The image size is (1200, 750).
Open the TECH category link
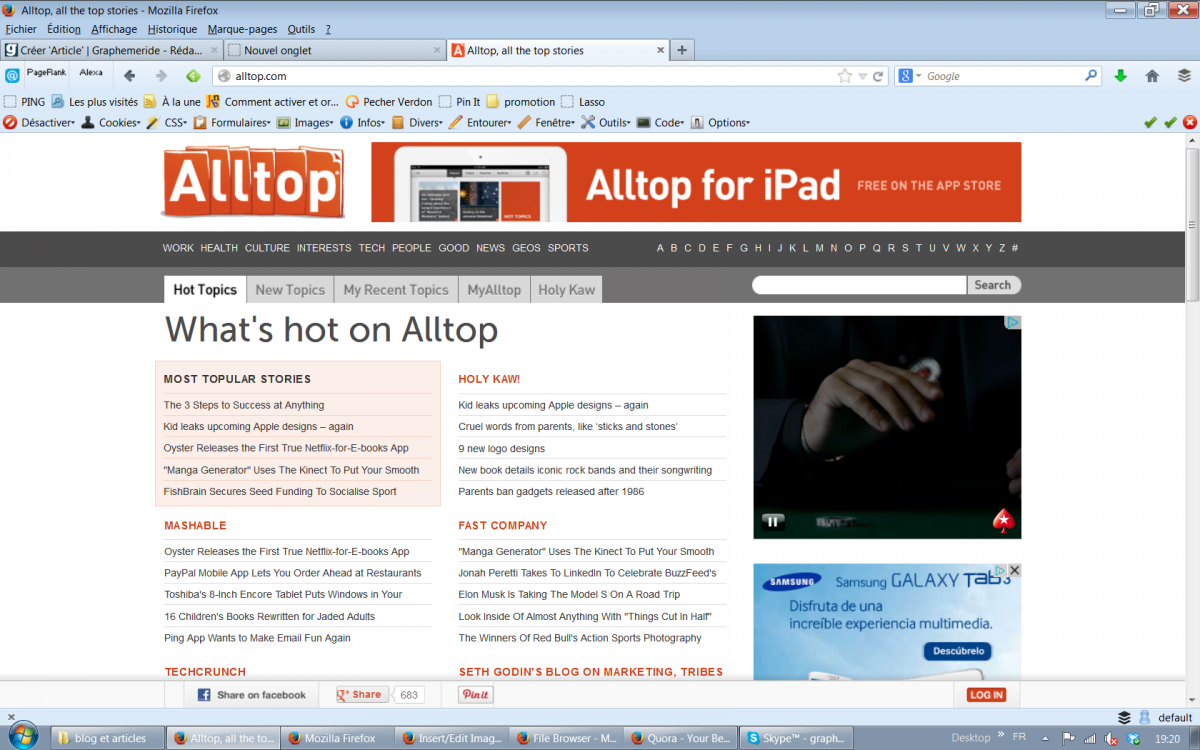tap(372, 248)
